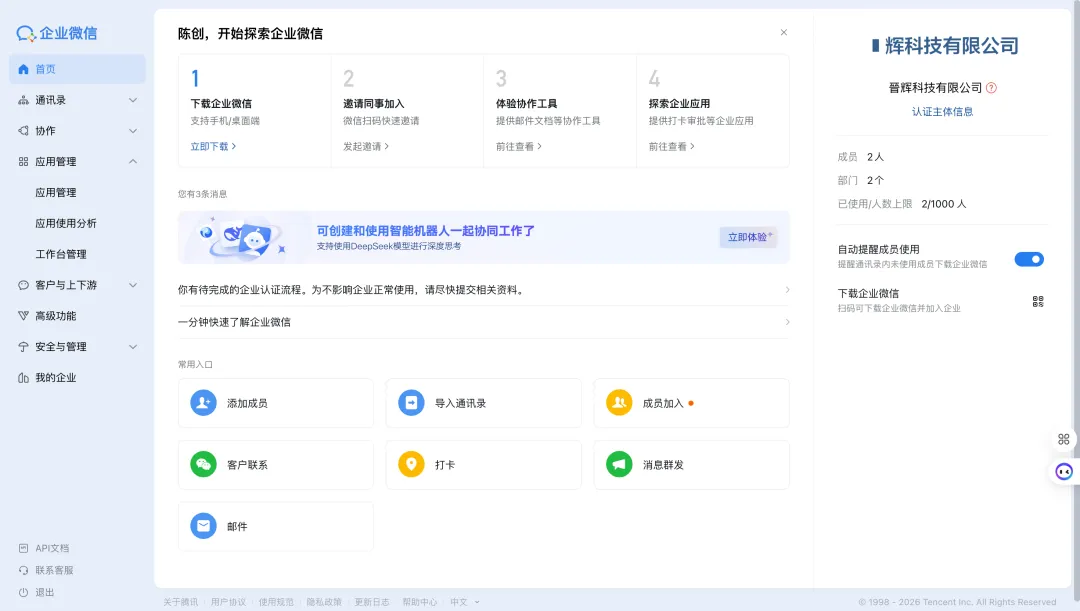This screenshot has height=611, width=1080.
Task: Click 前往查看 under 体验协作工具
Action: coord(519,146)
